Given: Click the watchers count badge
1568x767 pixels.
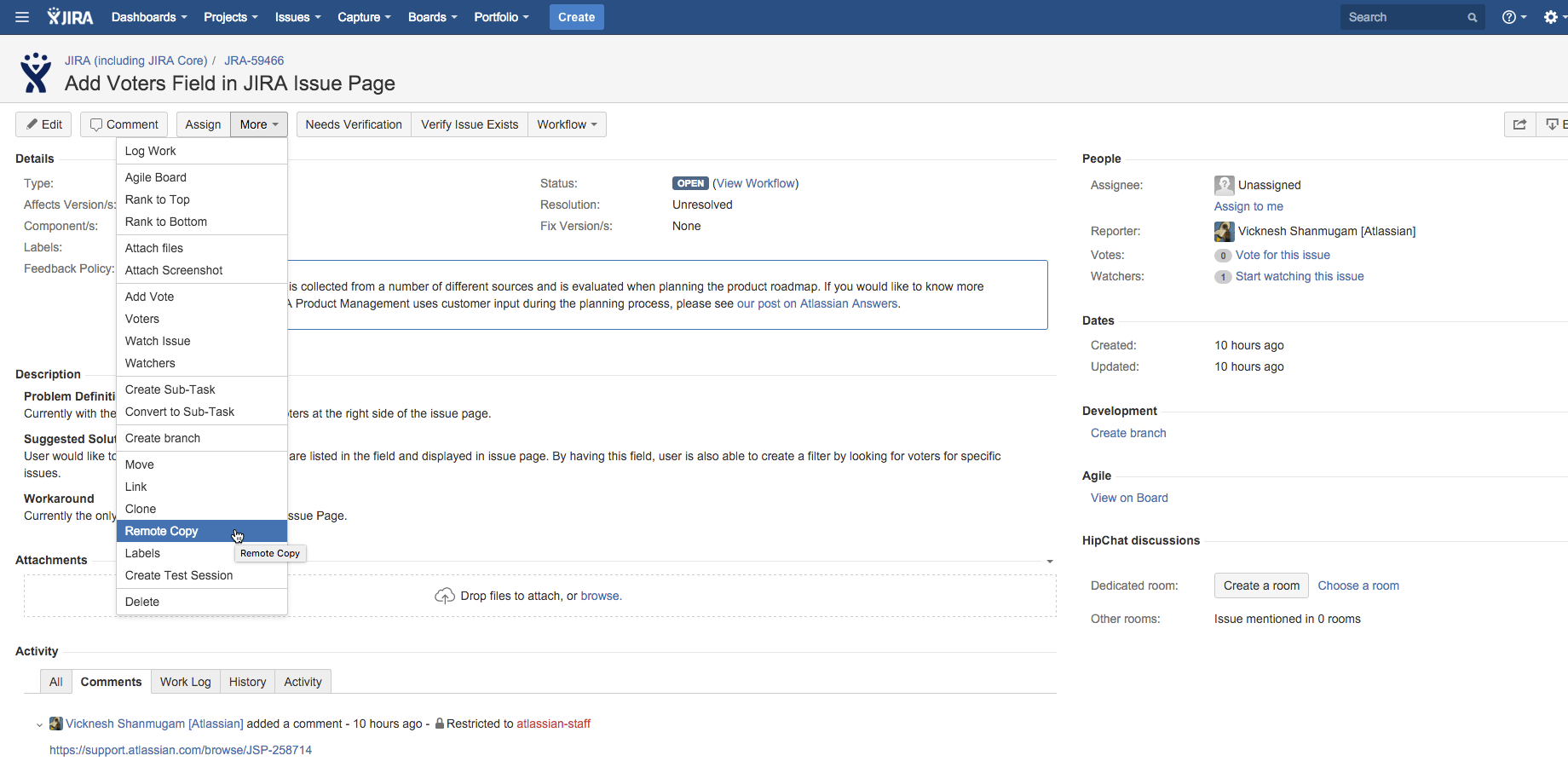Looking at the screenshot, I should 1223,277.
